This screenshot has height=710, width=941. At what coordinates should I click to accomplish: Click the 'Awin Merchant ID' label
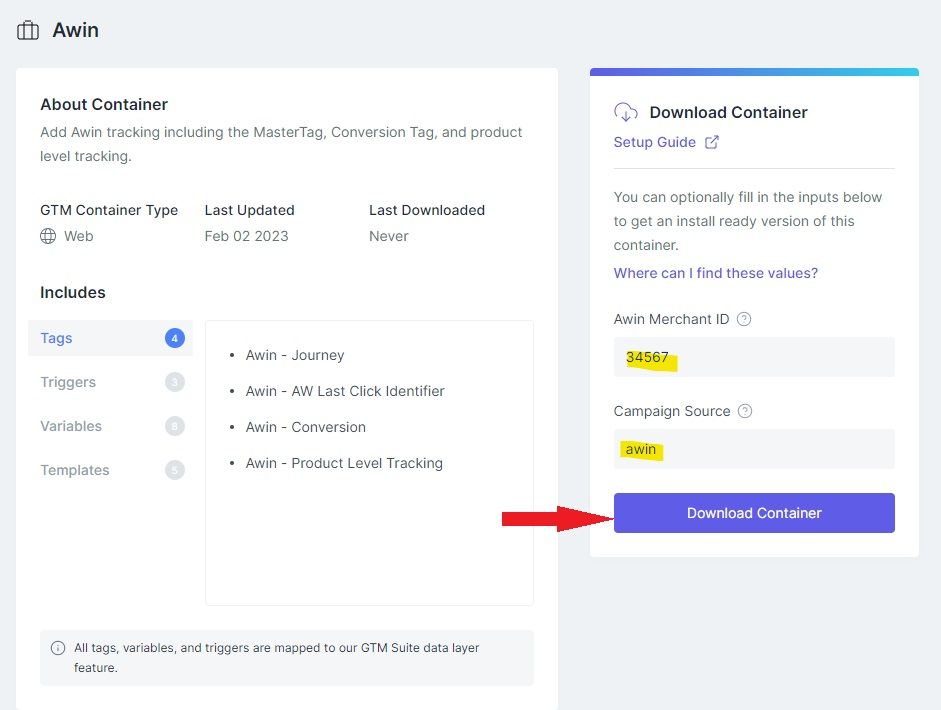[x=671, y=319]
